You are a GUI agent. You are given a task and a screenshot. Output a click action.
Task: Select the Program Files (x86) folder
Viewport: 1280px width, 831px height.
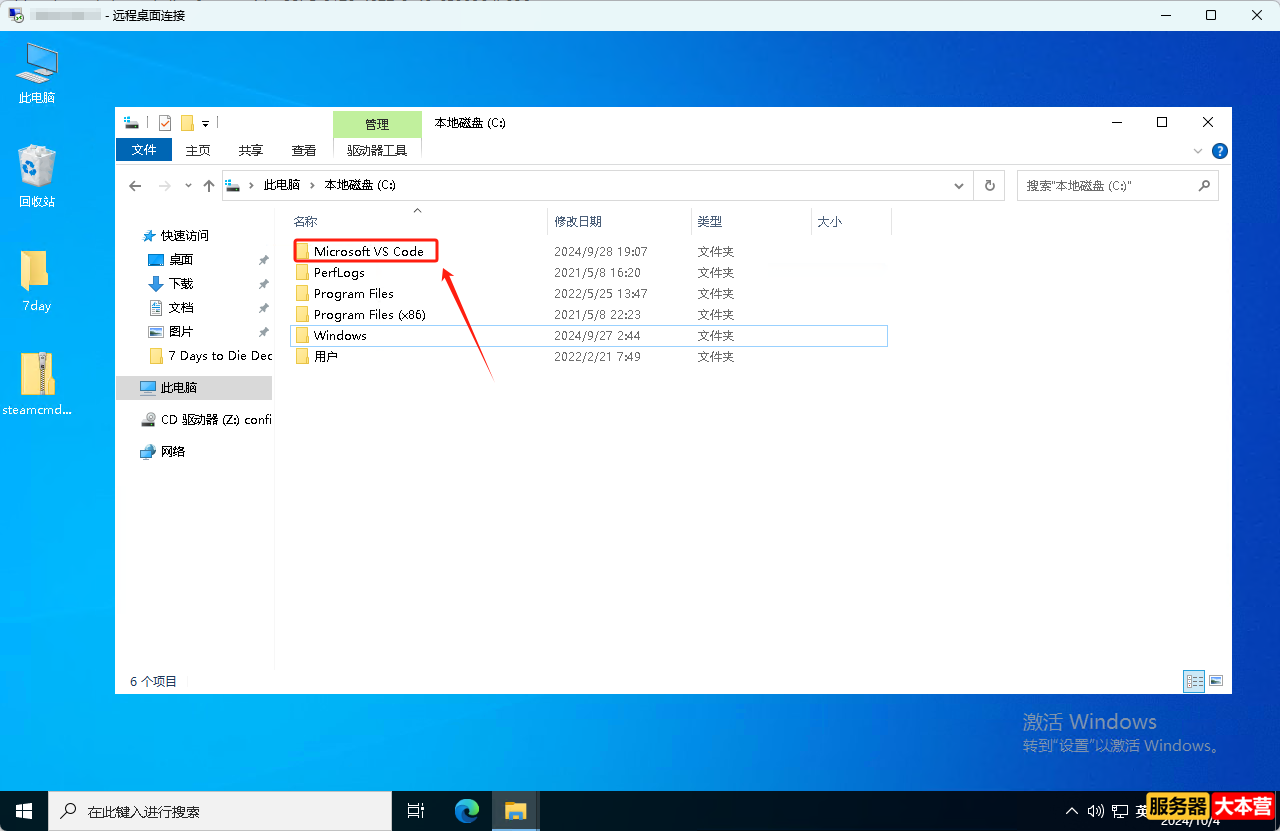(369, 315)
